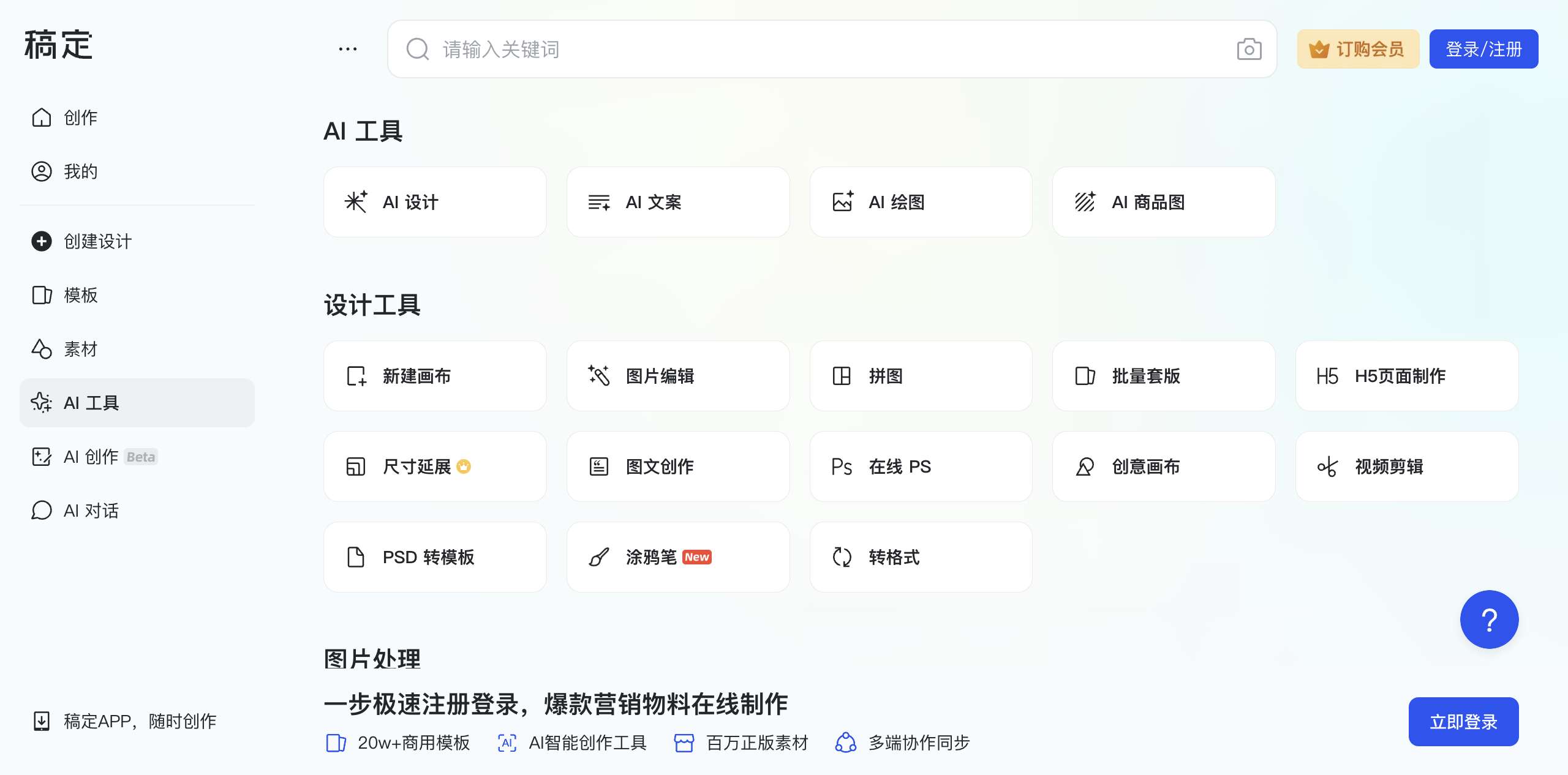Open the AI 设计 tool

click(435, 202)
